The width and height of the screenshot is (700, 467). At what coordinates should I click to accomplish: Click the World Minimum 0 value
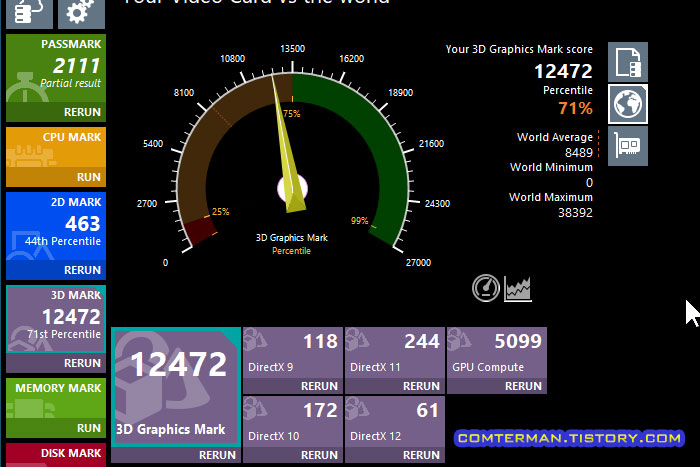[x=589, y=183]
